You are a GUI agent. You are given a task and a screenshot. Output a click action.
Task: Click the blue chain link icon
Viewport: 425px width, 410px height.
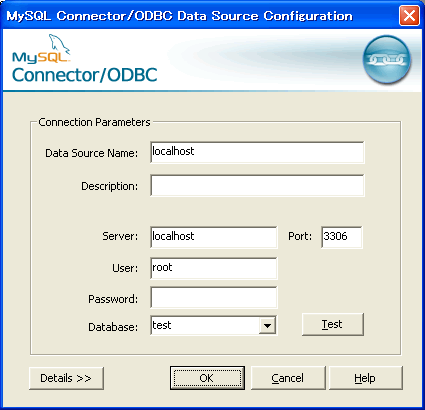(387, 59)
